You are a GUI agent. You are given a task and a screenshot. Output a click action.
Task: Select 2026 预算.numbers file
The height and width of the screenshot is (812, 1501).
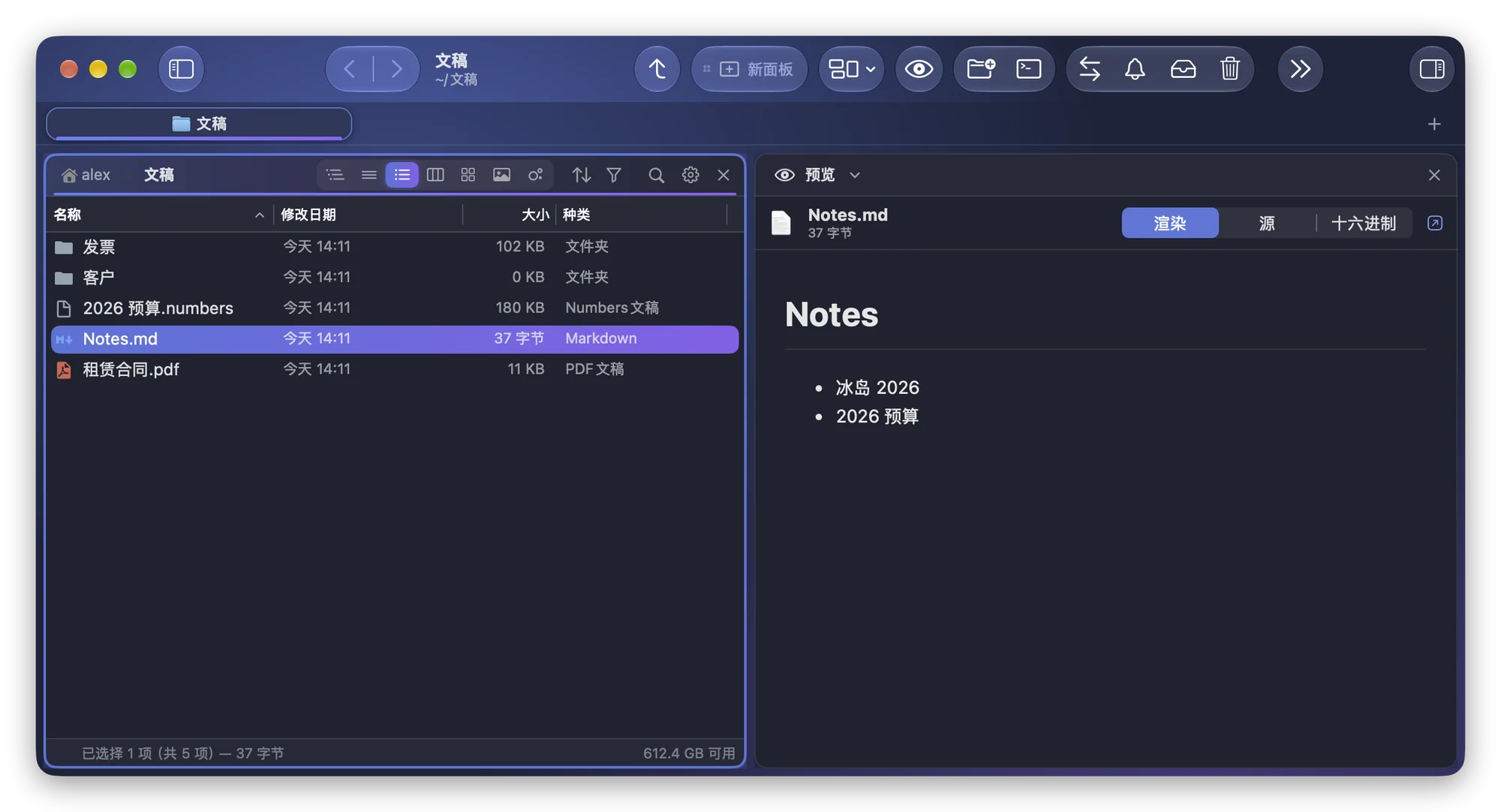click(395, 308)
